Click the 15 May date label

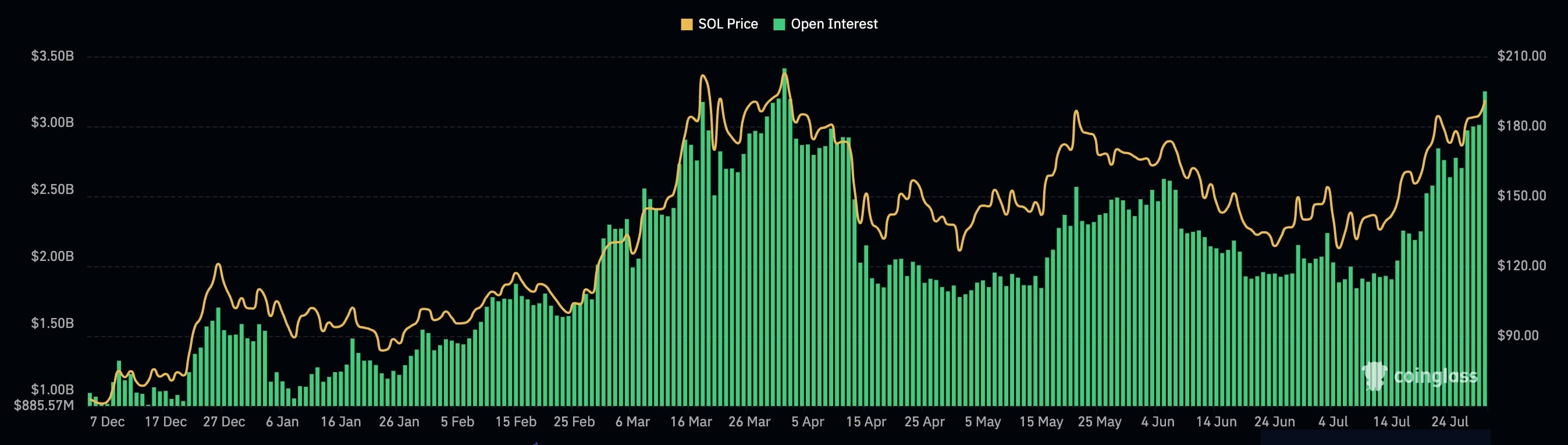pyautogui.click(x=1041, y=422)
